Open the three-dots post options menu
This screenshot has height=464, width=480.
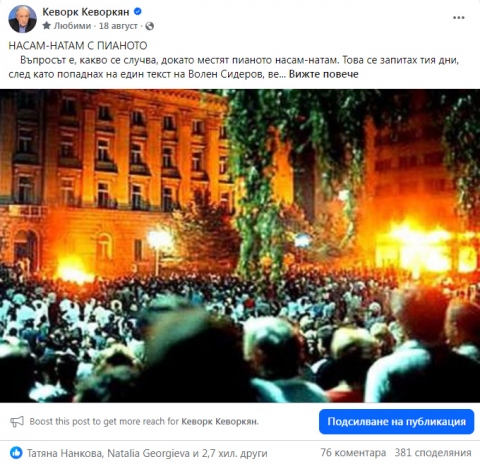pyautogui.click(x=459, y=18)
